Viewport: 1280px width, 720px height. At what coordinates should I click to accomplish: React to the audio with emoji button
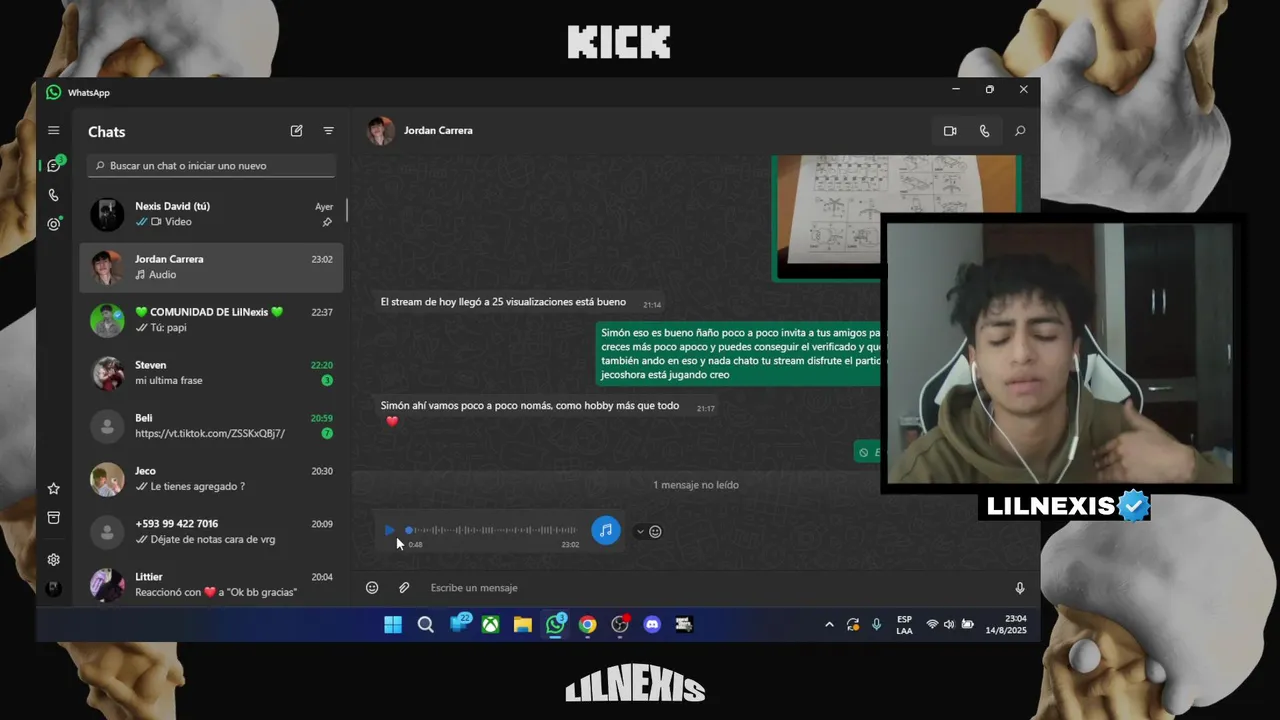tap(655, 532)
